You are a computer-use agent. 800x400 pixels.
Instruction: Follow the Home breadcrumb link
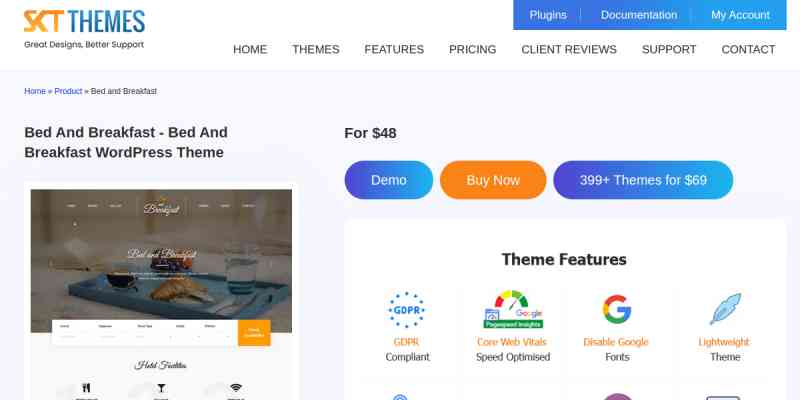coord(35,91)
